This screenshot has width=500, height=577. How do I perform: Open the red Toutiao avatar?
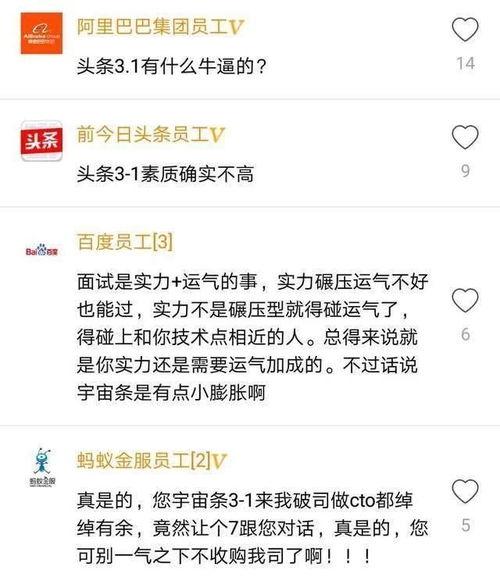click(42, 141)
